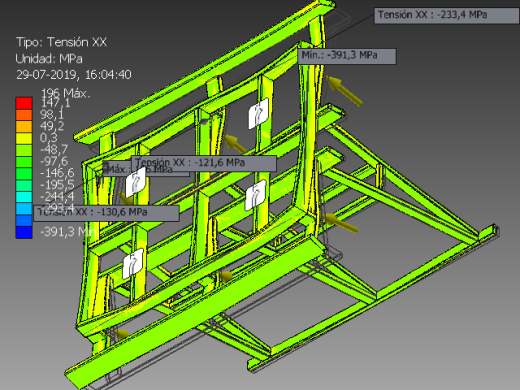
Task: Click the top-right yellow load arrow
Action: coord(344,90)
